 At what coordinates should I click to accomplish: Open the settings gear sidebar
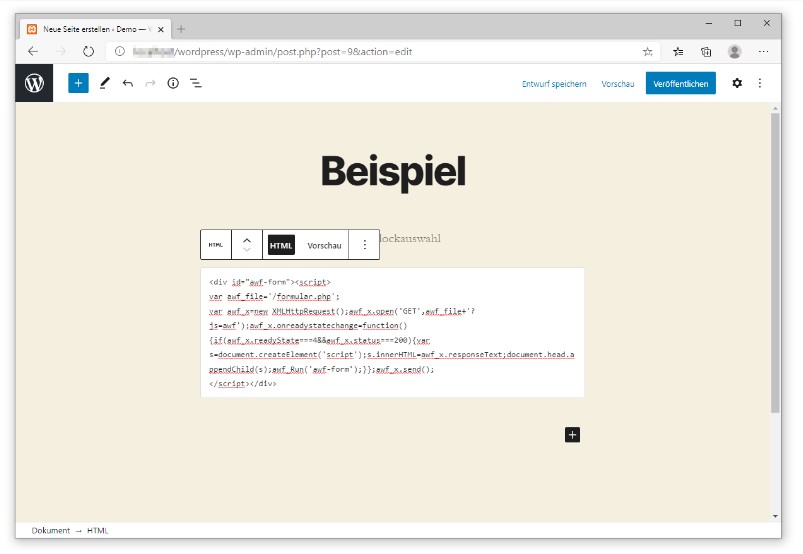click(737, 83)
